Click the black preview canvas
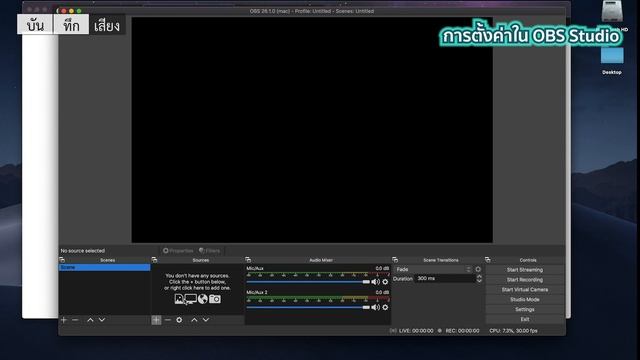 [x=312, y=130]
